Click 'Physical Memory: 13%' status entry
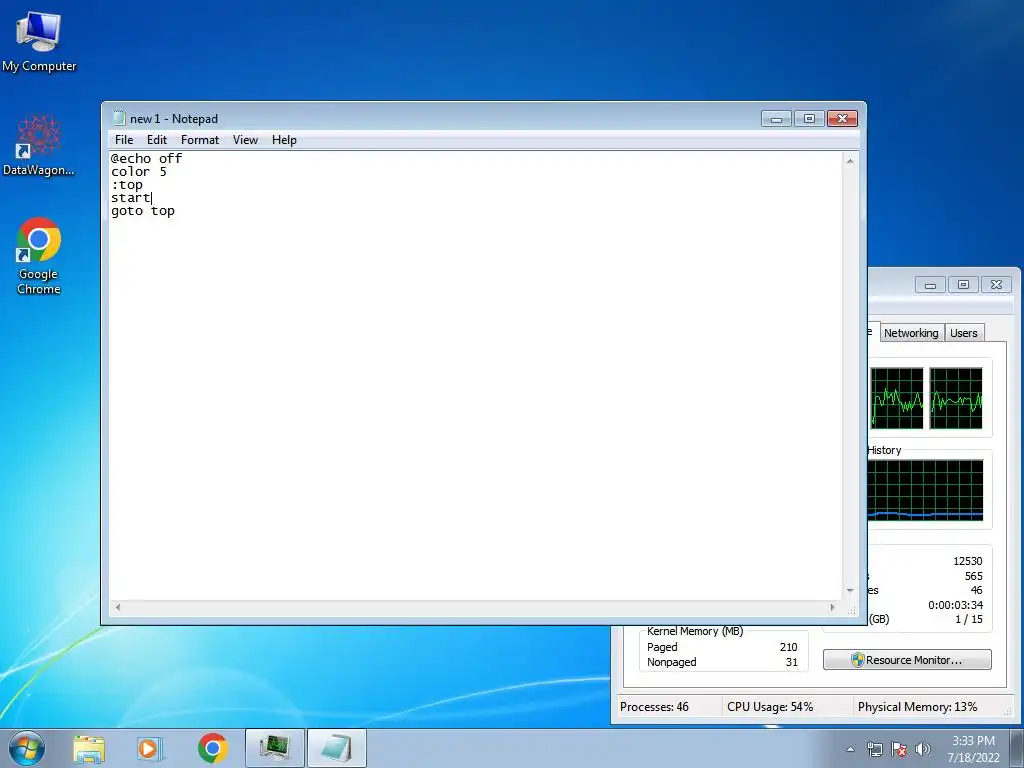This screenshot has height=768, width=1024. [x=917, y=707]
